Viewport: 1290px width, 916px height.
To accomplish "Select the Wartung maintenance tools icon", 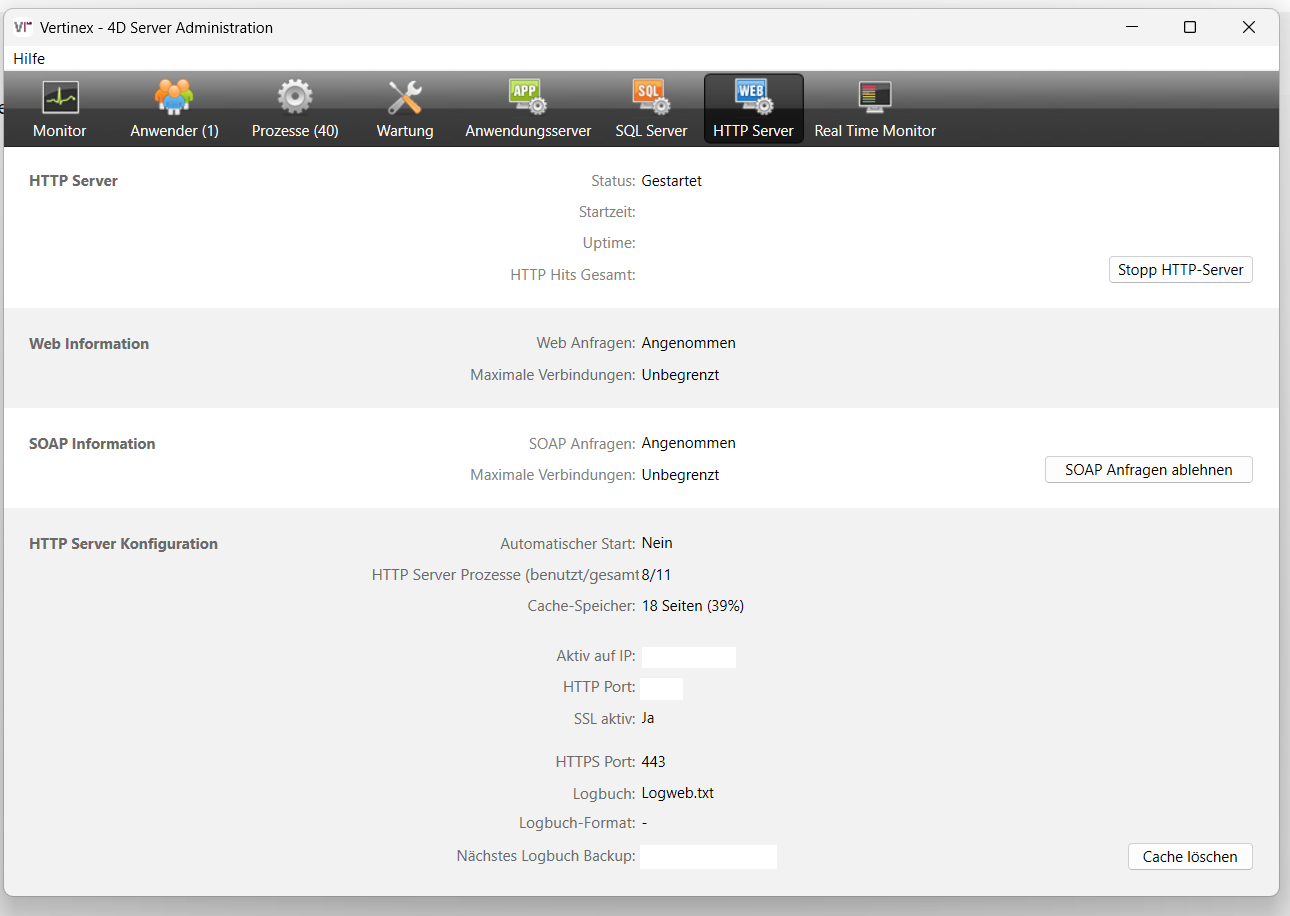I will pos(405,99).
